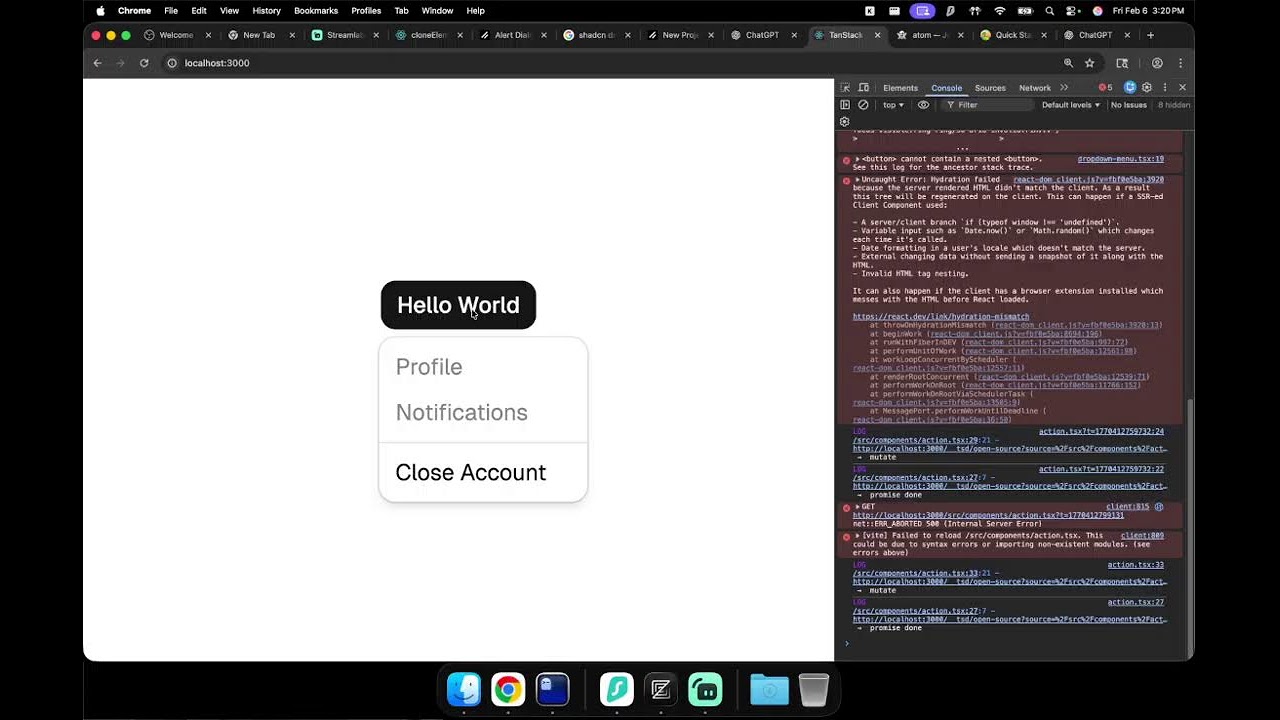Open the blue AI assistance icon in DevTools
Screen dimensions: 1280x720
1130,88
